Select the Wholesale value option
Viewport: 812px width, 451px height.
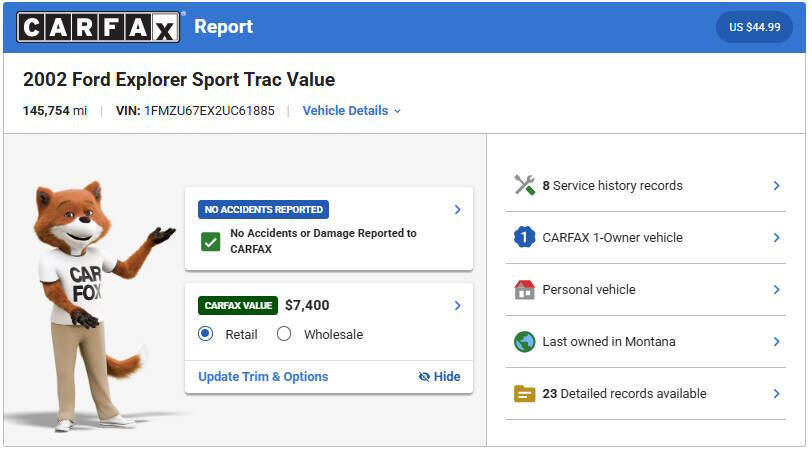[x=284, y=334]
